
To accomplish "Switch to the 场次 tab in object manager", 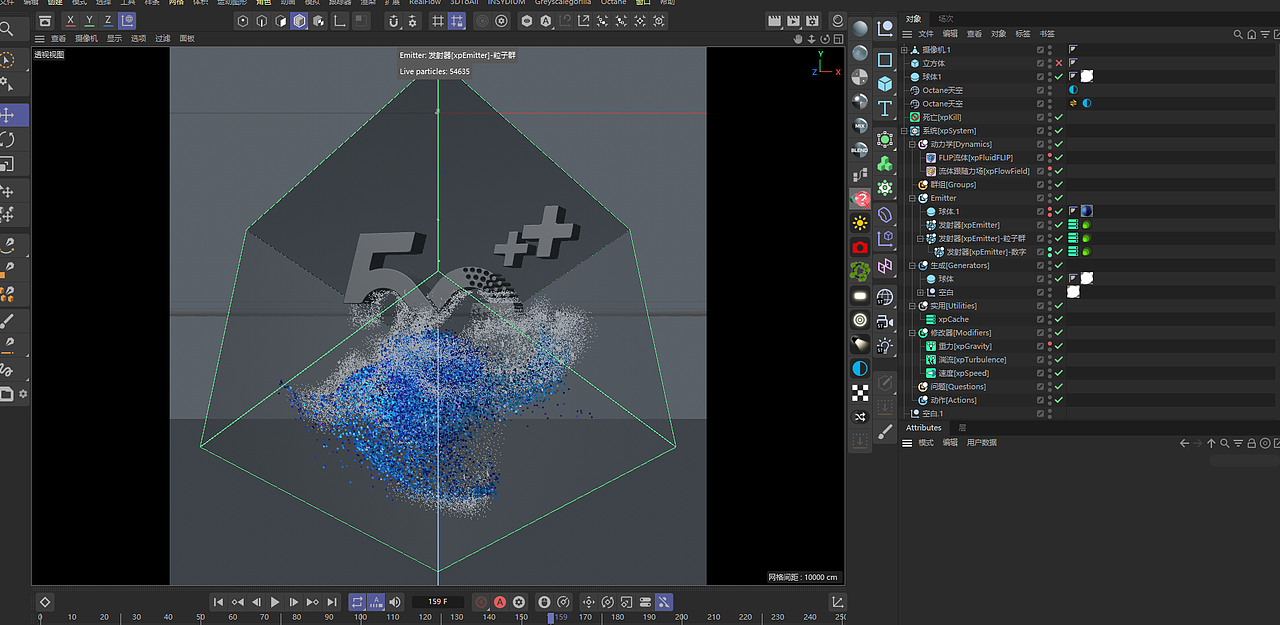I will (944, 17).
